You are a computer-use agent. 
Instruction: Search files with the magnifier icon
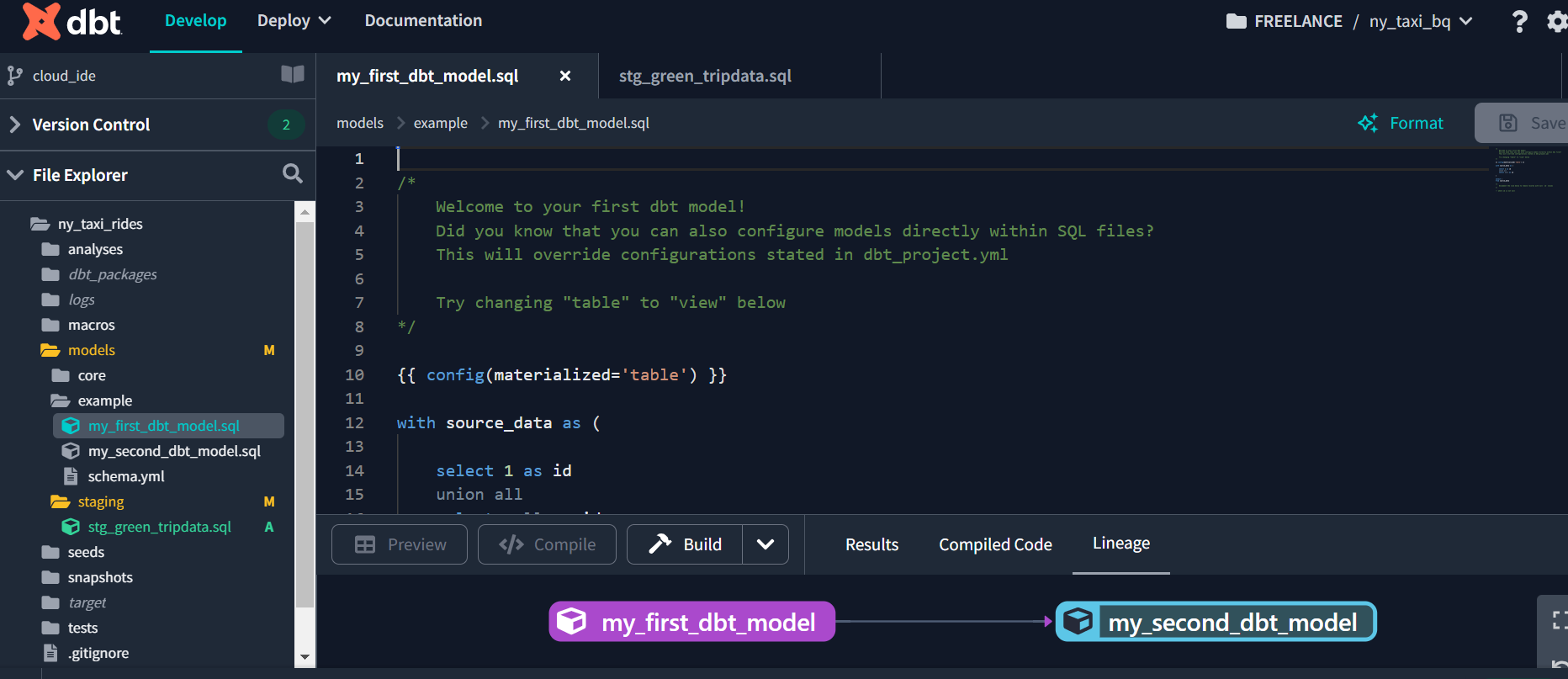[292, 174]
